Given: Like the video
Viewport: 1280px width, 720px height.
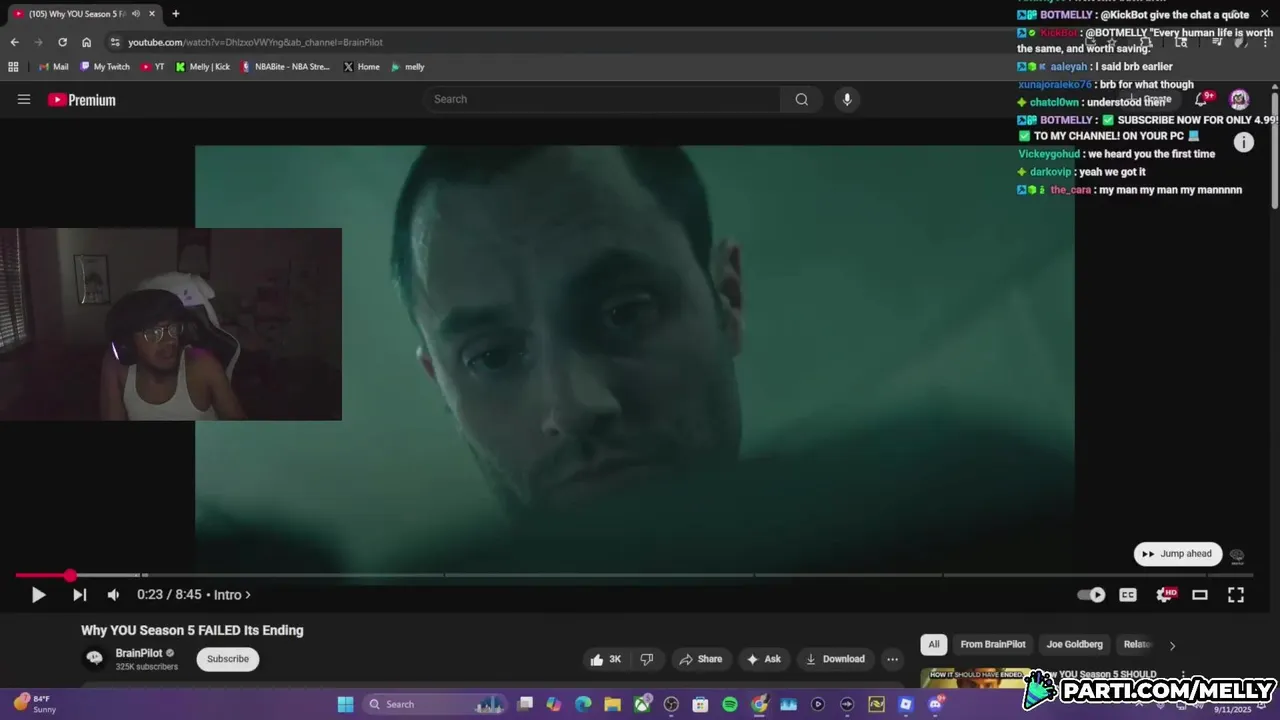Looking at the screenshot, I should coord(606,659).
